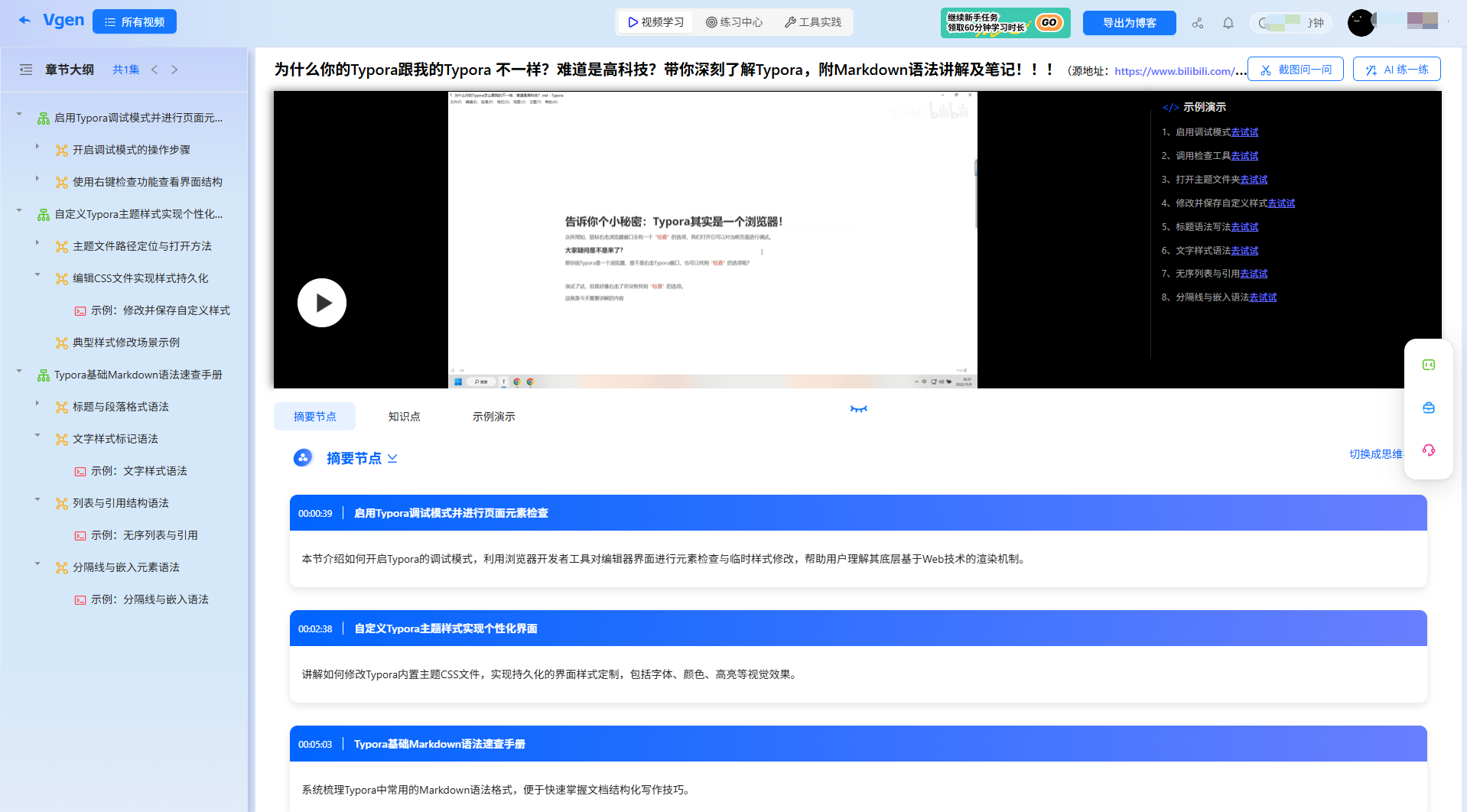Jump to timestamp 00:02:38 summary header

(858, 628)
